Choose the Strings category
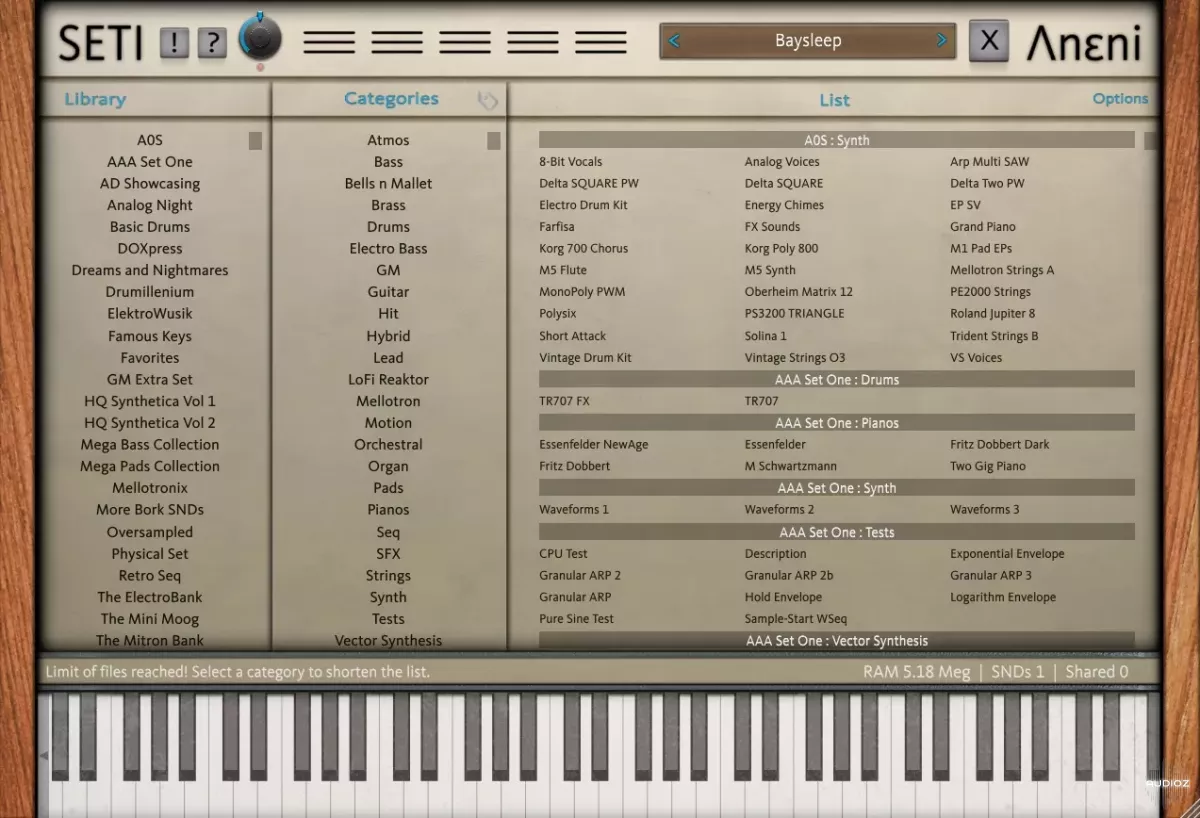The image size is (1200, 818). [x=388, y=576]
